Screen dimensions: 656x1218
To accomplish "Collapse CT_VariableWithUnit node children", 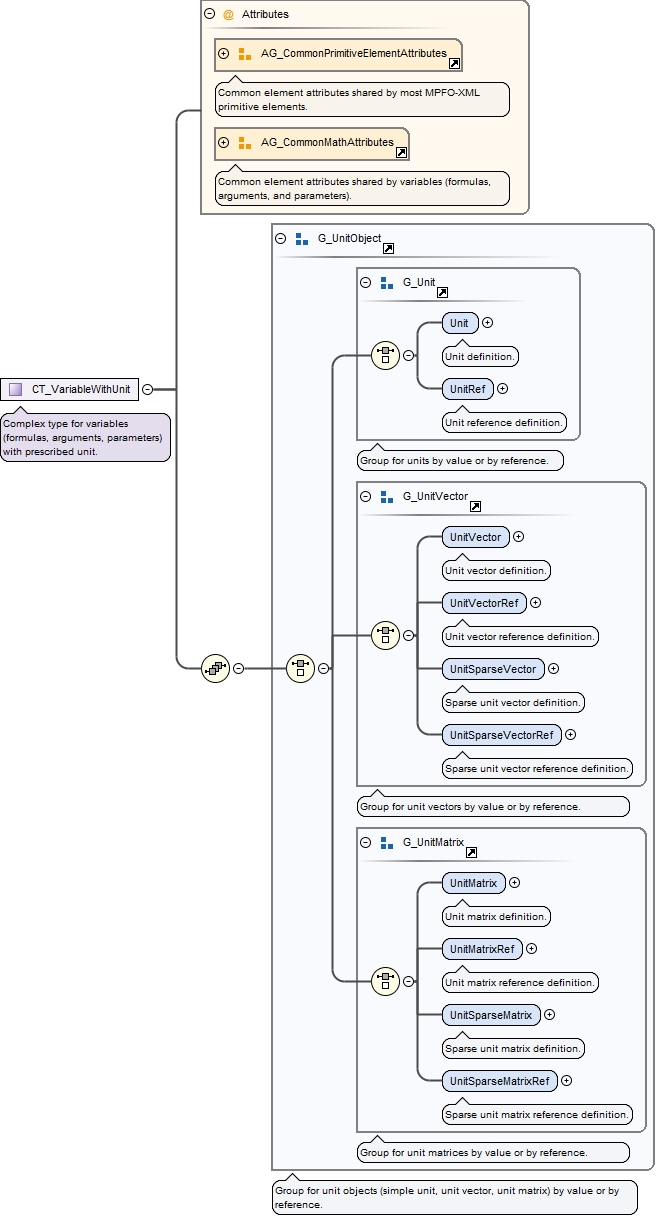I will pos(147,389).
